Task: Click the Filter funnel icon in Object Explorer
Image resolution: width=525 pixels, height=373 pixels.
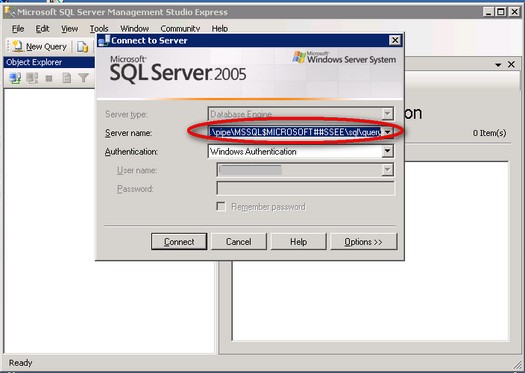Action: (x=83, y=78)
